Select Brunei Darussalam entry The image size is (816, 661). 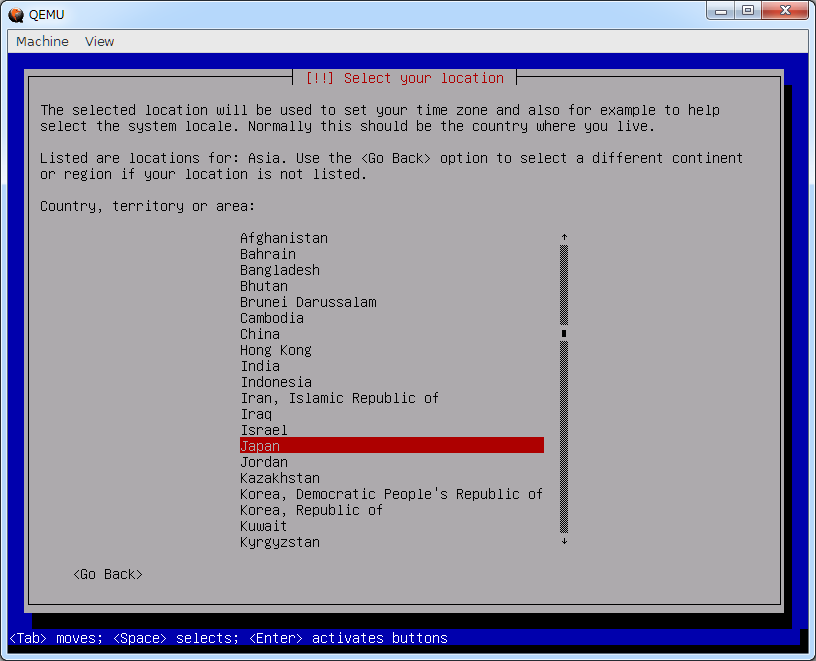(x=308, y=302)
